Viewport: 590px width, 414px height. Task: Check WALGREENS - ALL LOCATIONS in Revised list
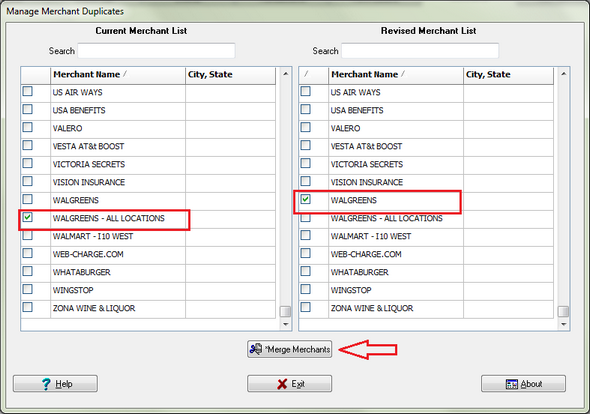point(306,218)
